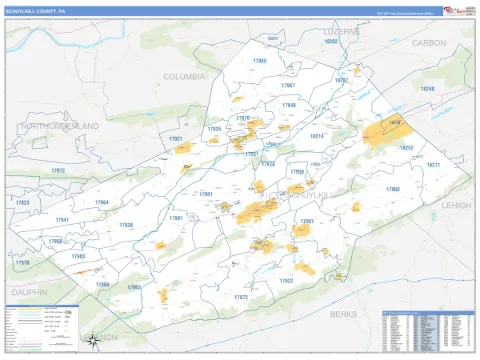
Task: Select ZIP code label 17964
Action: coord(102,203)
